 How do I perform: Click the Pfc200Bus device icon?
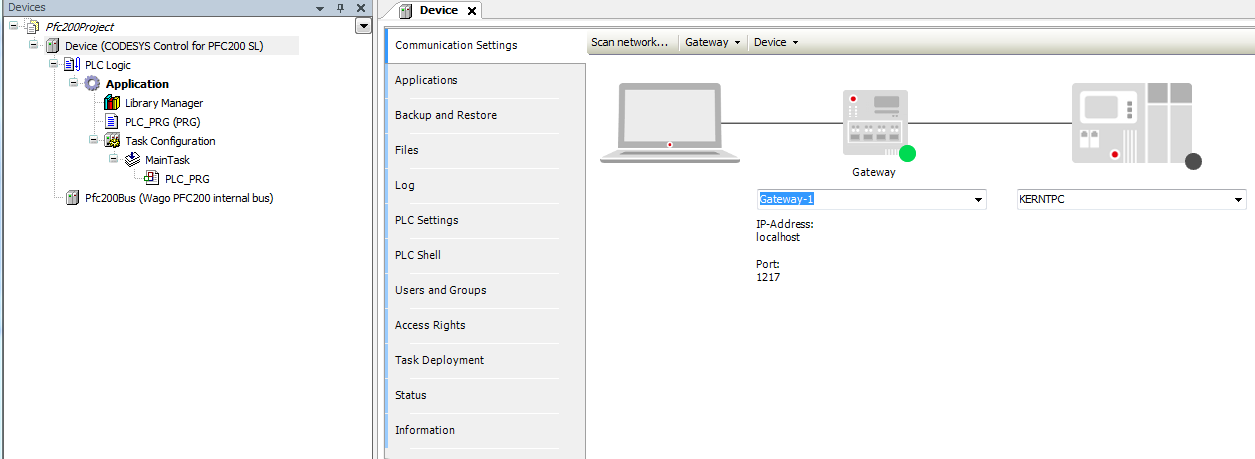point(72,198)
